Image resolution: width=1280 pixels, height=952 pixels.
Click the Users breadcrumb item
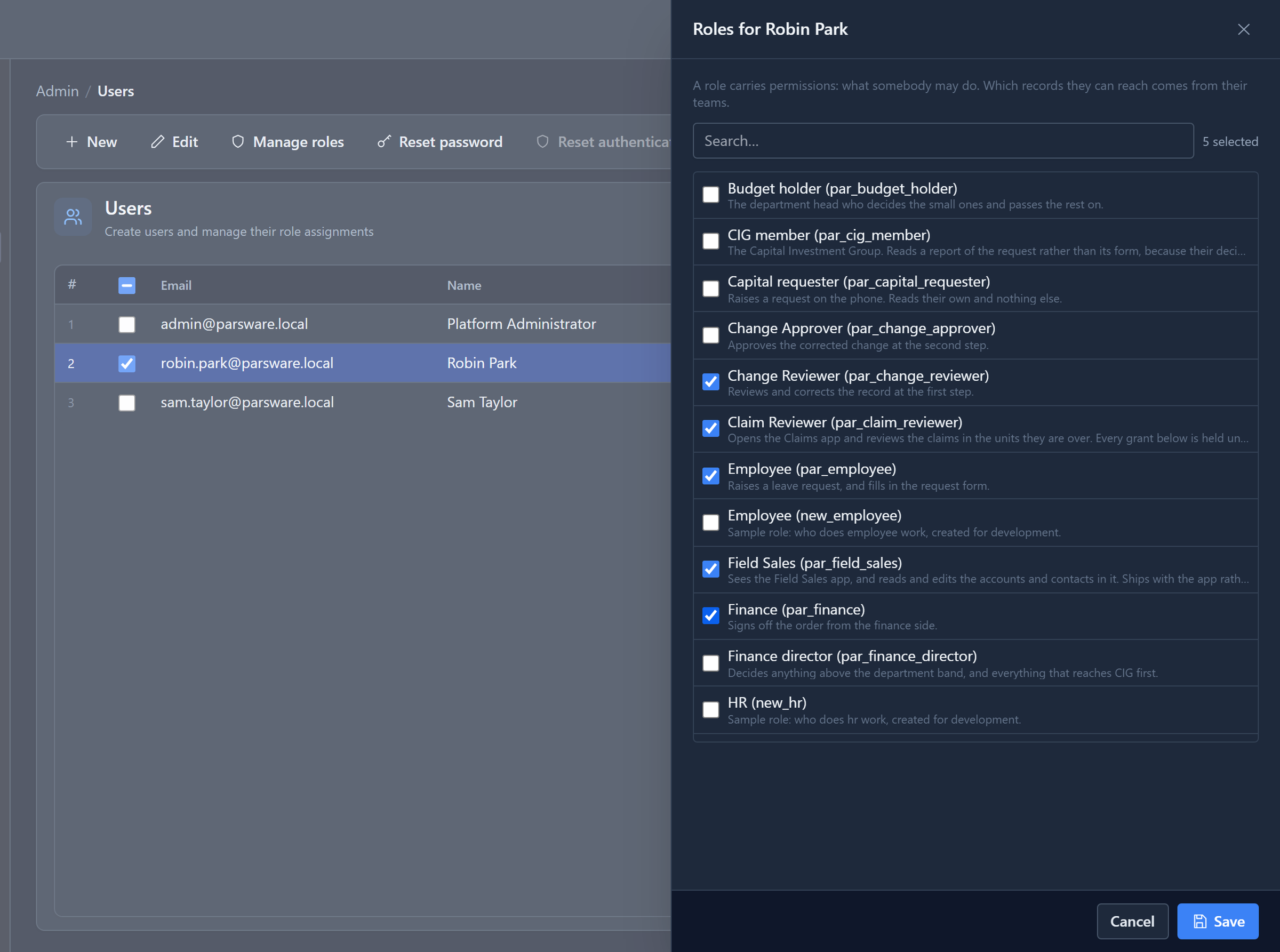(116, 91)
